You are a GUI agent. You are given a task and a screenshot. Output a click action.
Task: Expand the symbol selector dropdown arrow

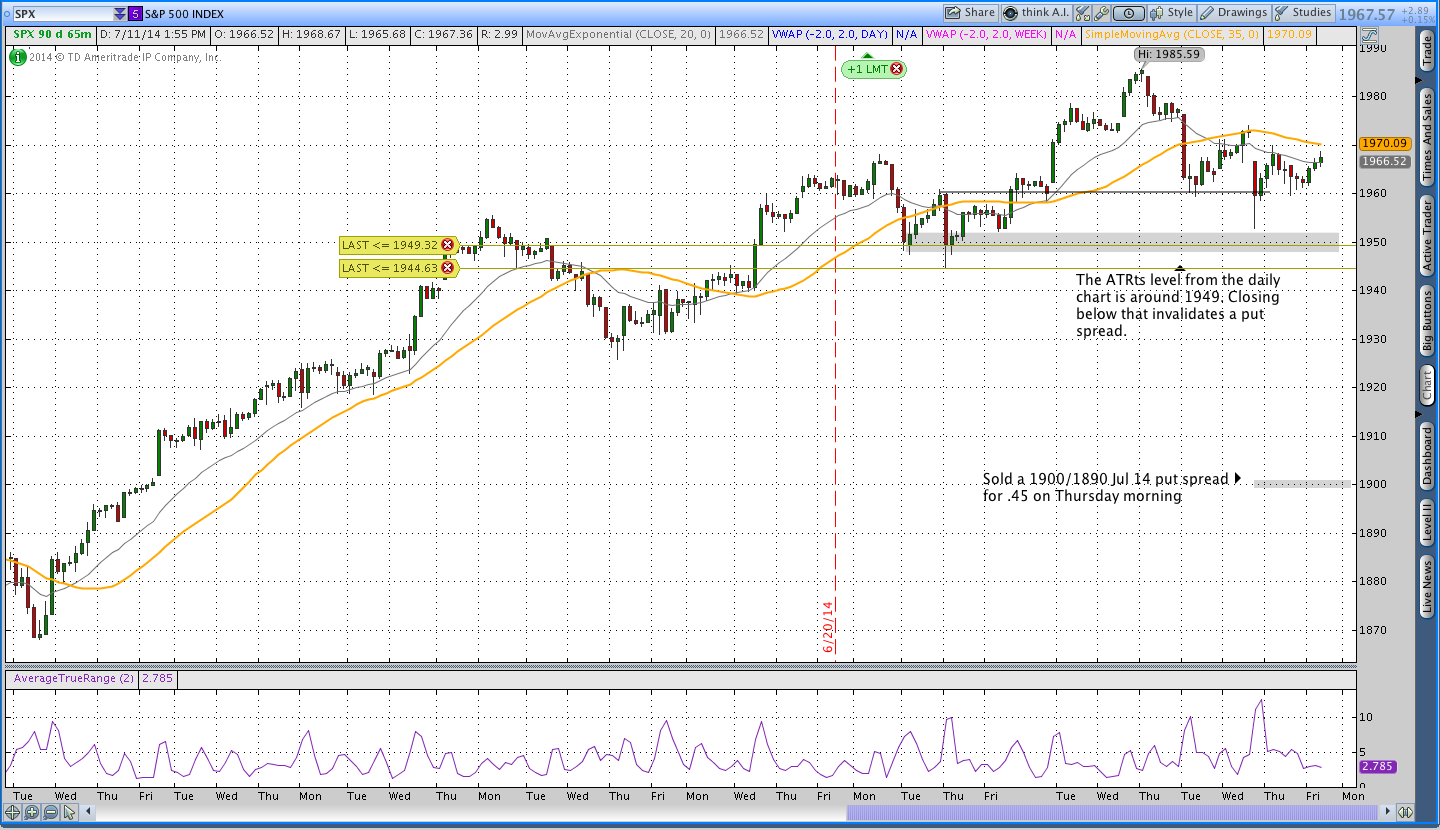click(120, 14)
